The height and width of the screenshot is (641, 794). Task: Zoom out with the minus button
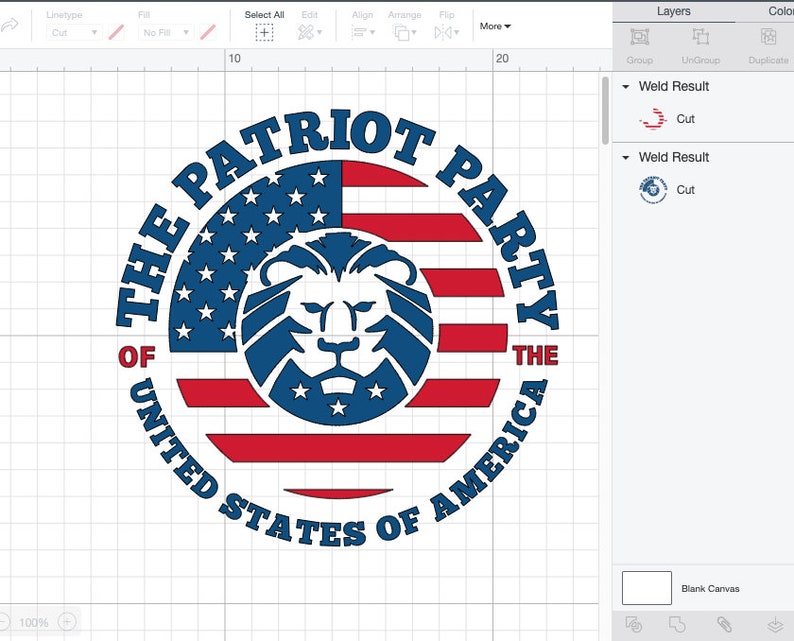(x=3, y=622)
